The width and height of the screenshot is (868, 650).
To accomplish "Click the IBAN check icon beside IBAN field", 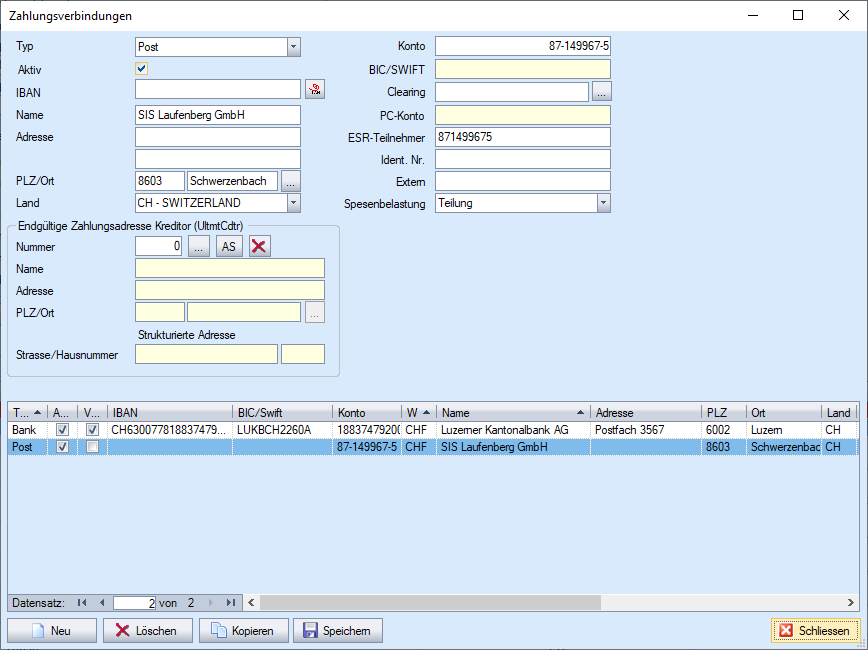I will click(x=315, y=90).
